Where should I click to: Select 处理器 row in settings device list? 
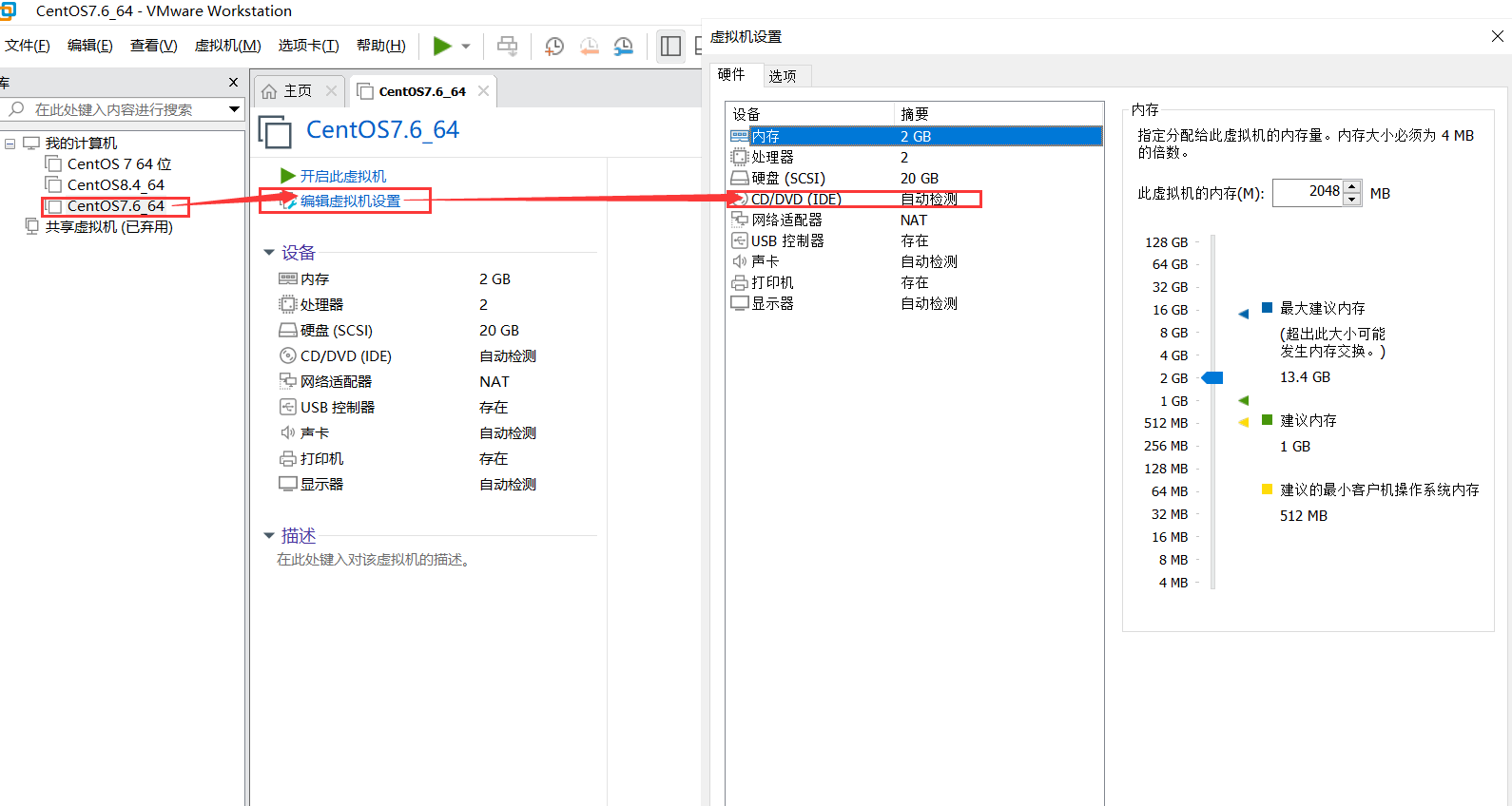[916, 158]
